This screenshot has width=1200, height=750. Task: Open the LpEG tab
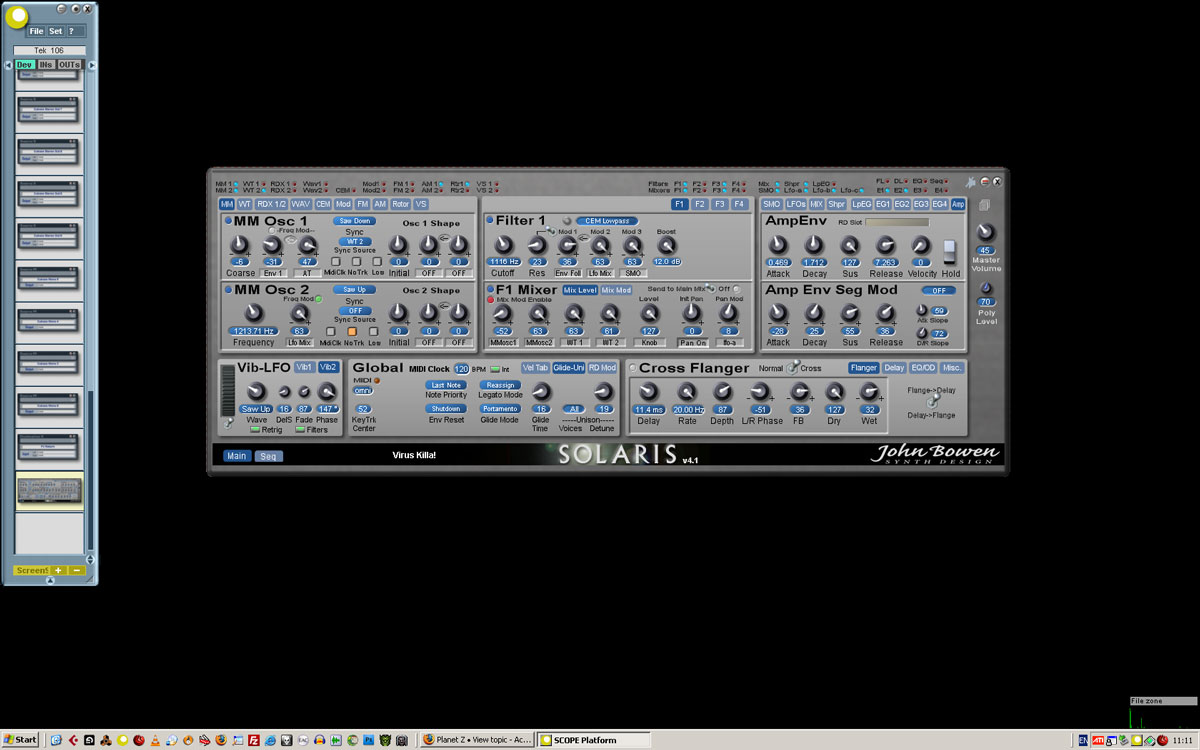tap(861, 204)
